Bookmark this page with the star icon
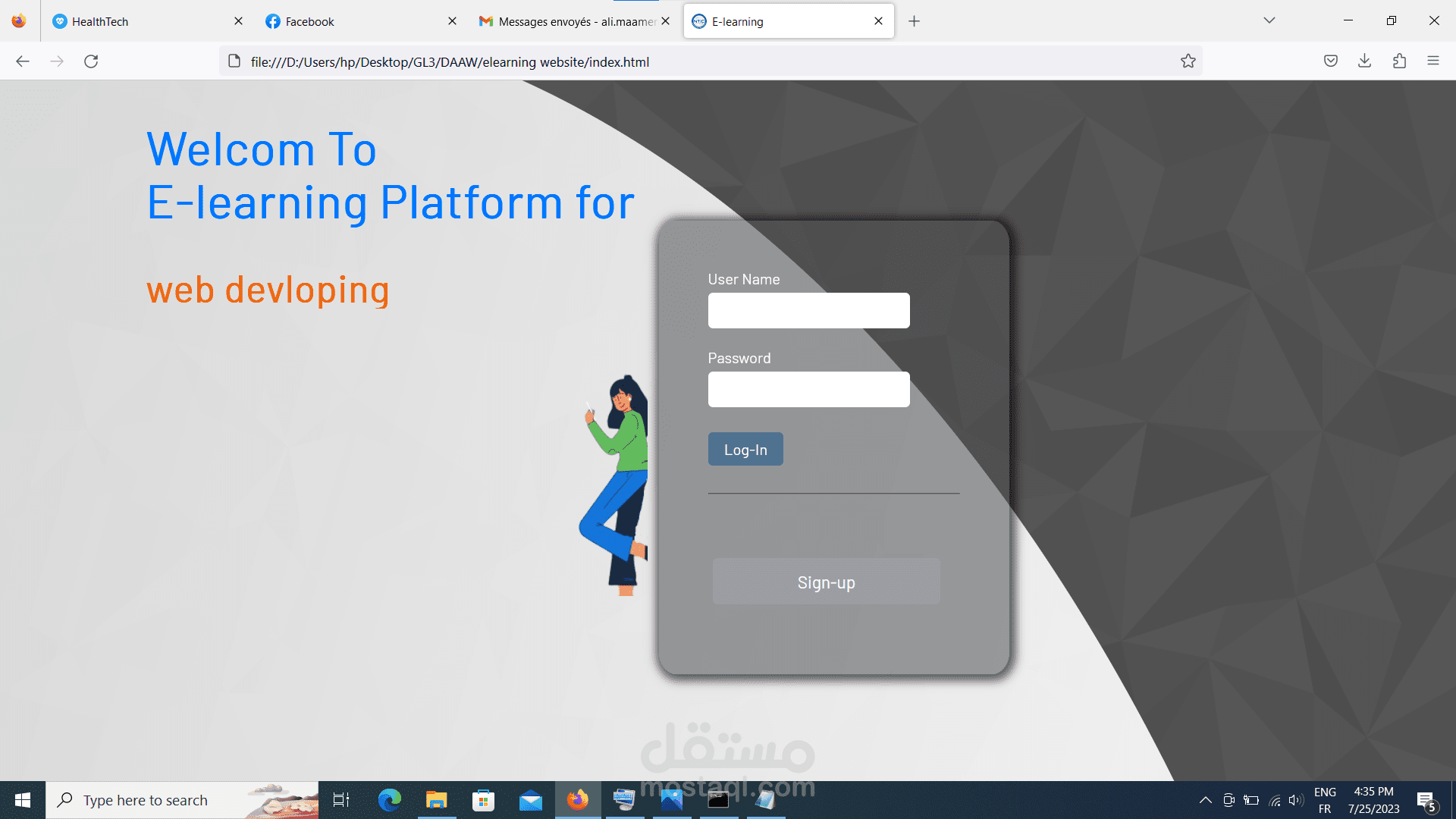 1188,61
